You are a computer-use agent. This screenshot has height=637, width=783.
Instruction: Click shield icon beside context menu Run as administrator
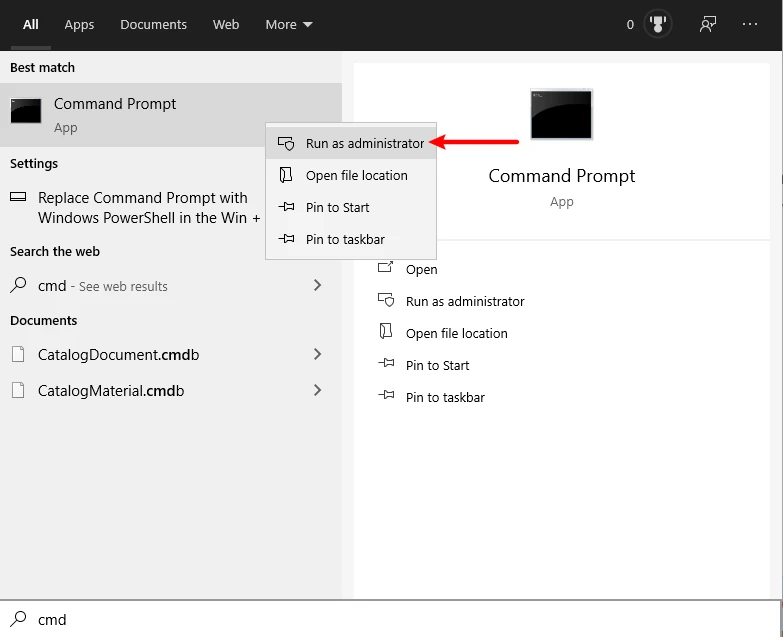[286, 143]
